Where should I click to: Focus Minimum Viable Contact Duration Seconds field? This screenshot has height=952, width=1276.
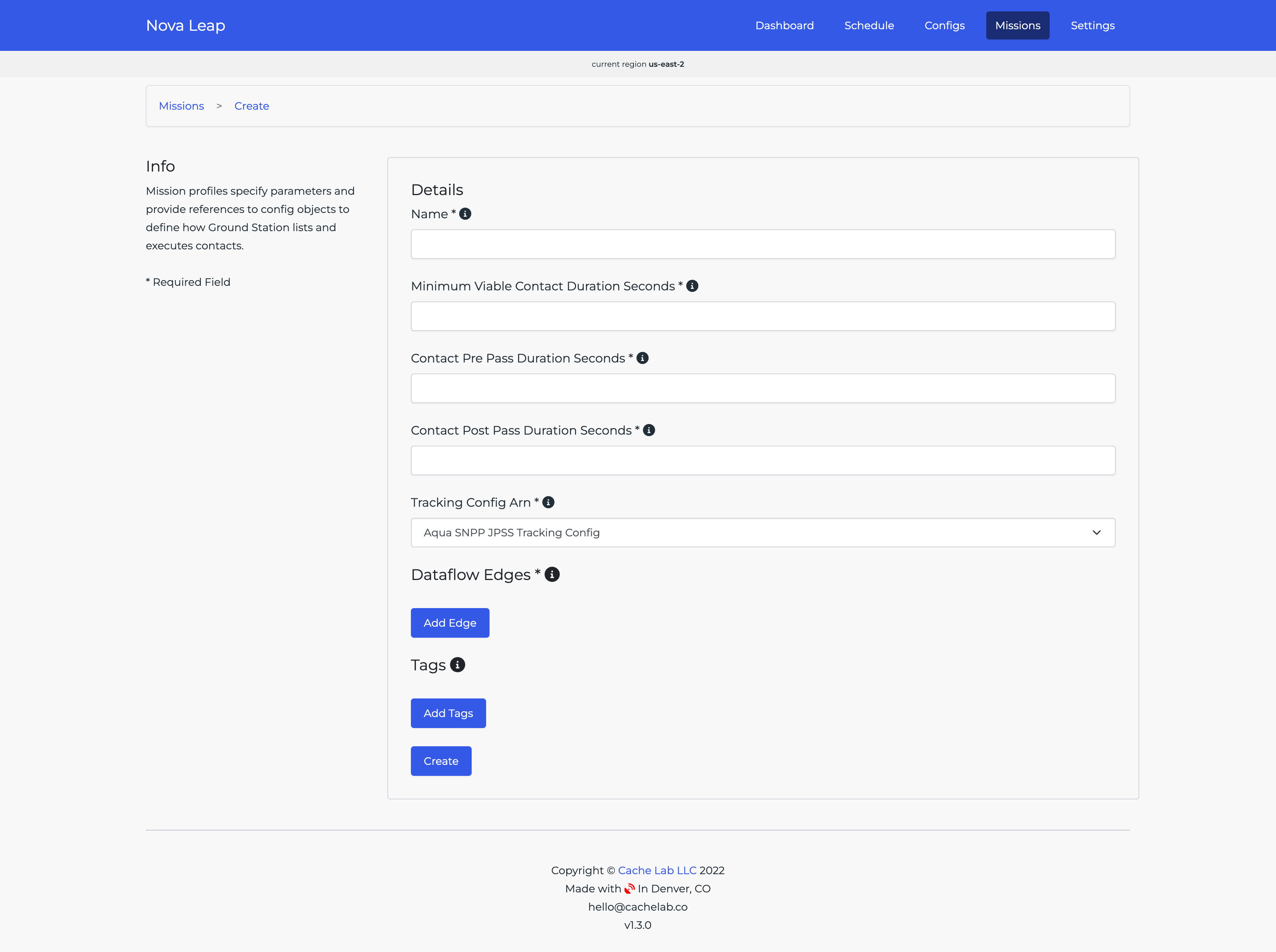click(x=763, y=316)
